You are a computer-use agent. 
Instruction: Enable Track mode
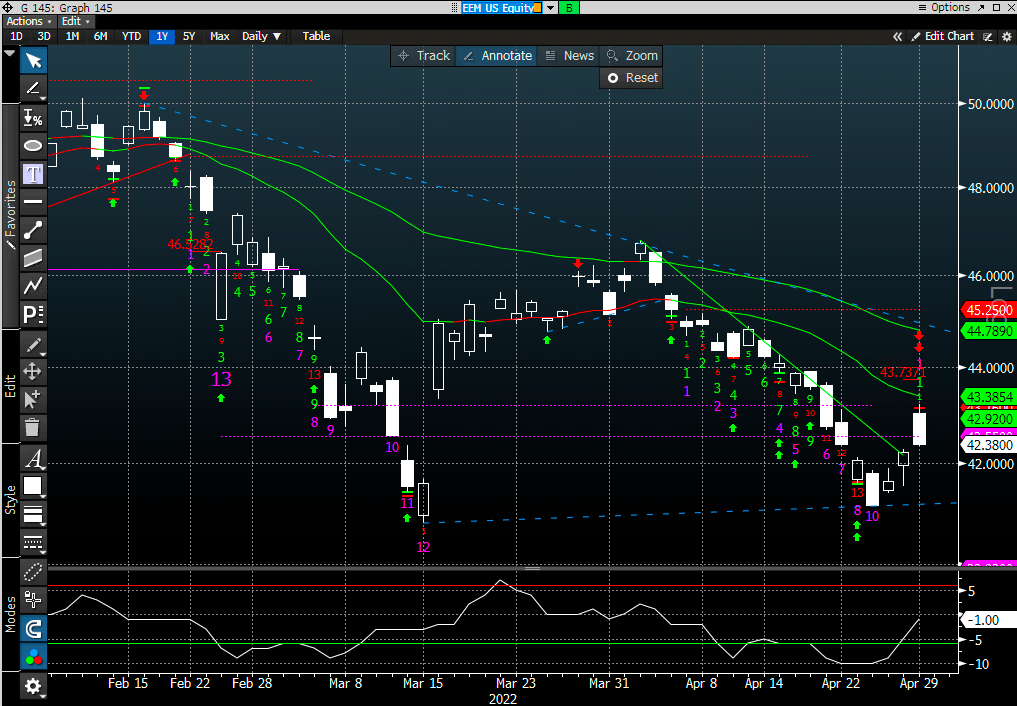[424, 56]
